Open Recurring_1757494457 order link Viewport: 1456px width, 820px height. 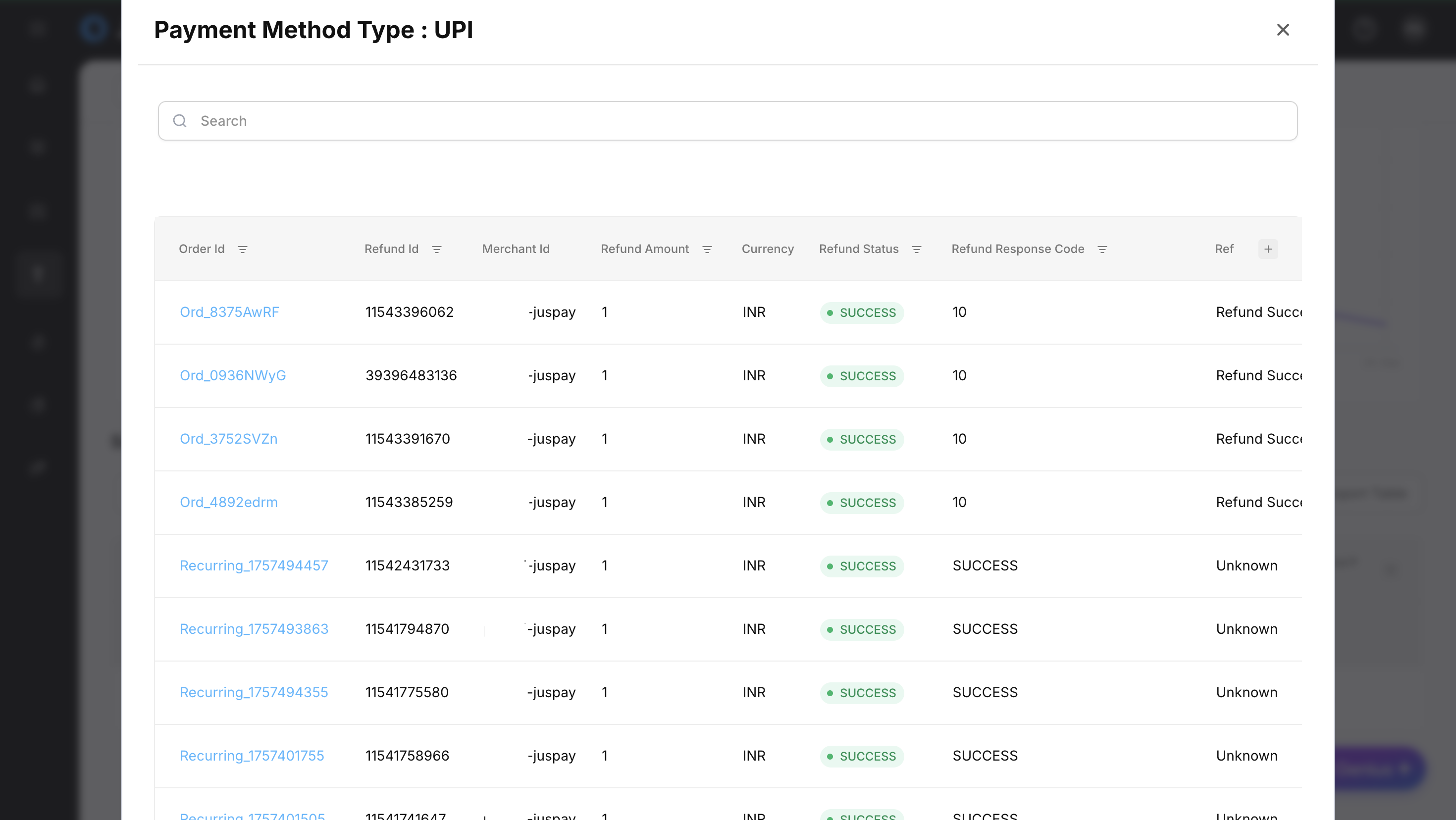click(253, 565)
